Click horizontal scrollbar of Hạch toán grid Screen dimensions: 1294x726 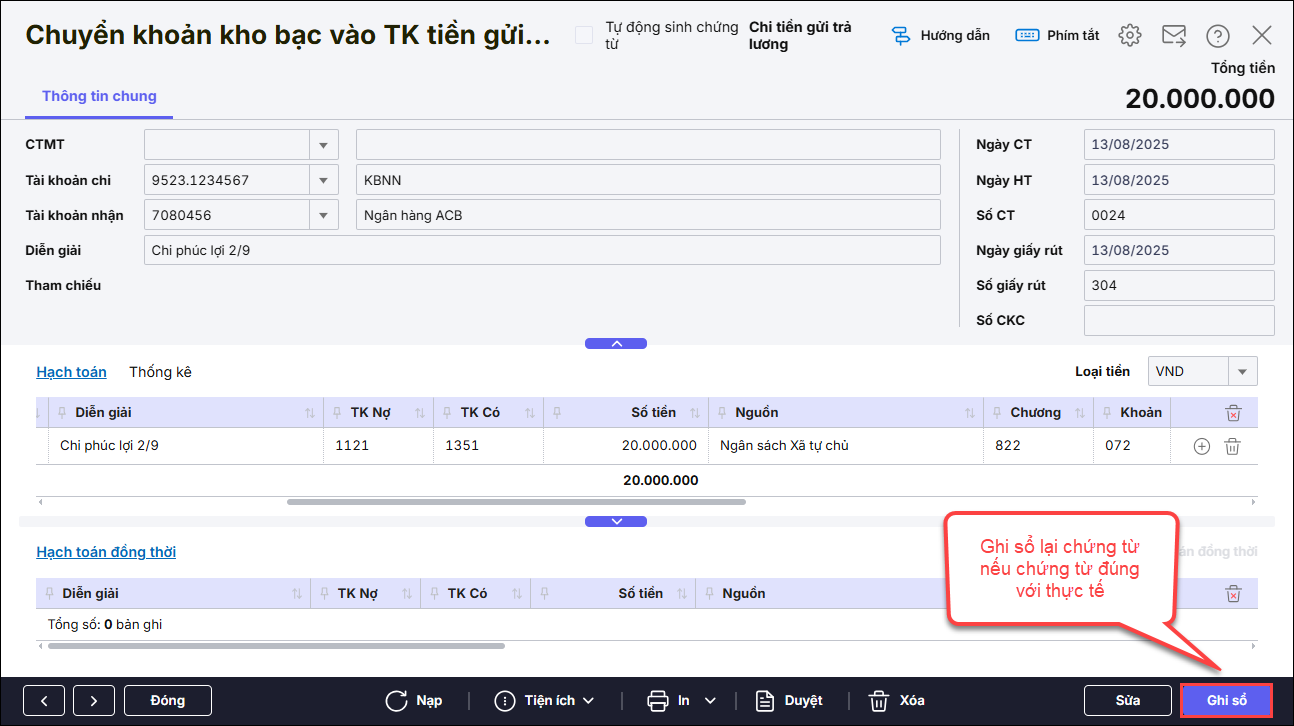[x=516, y=501]
